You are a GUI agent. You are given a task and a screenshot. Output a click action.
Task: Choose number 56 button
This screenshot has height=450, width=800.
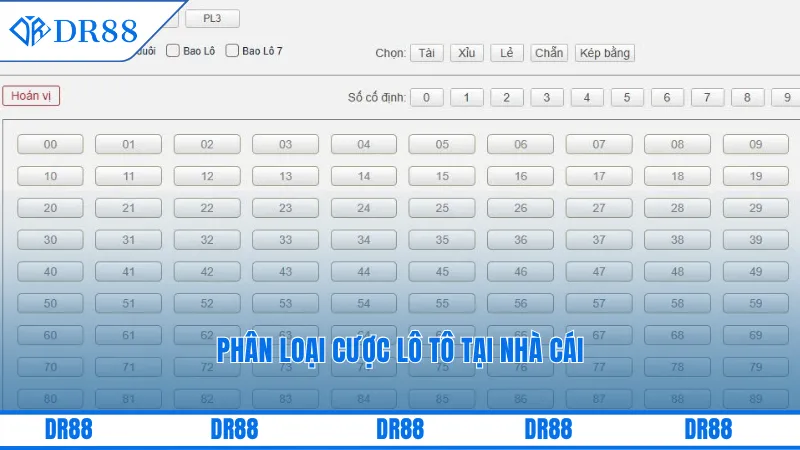520,303
